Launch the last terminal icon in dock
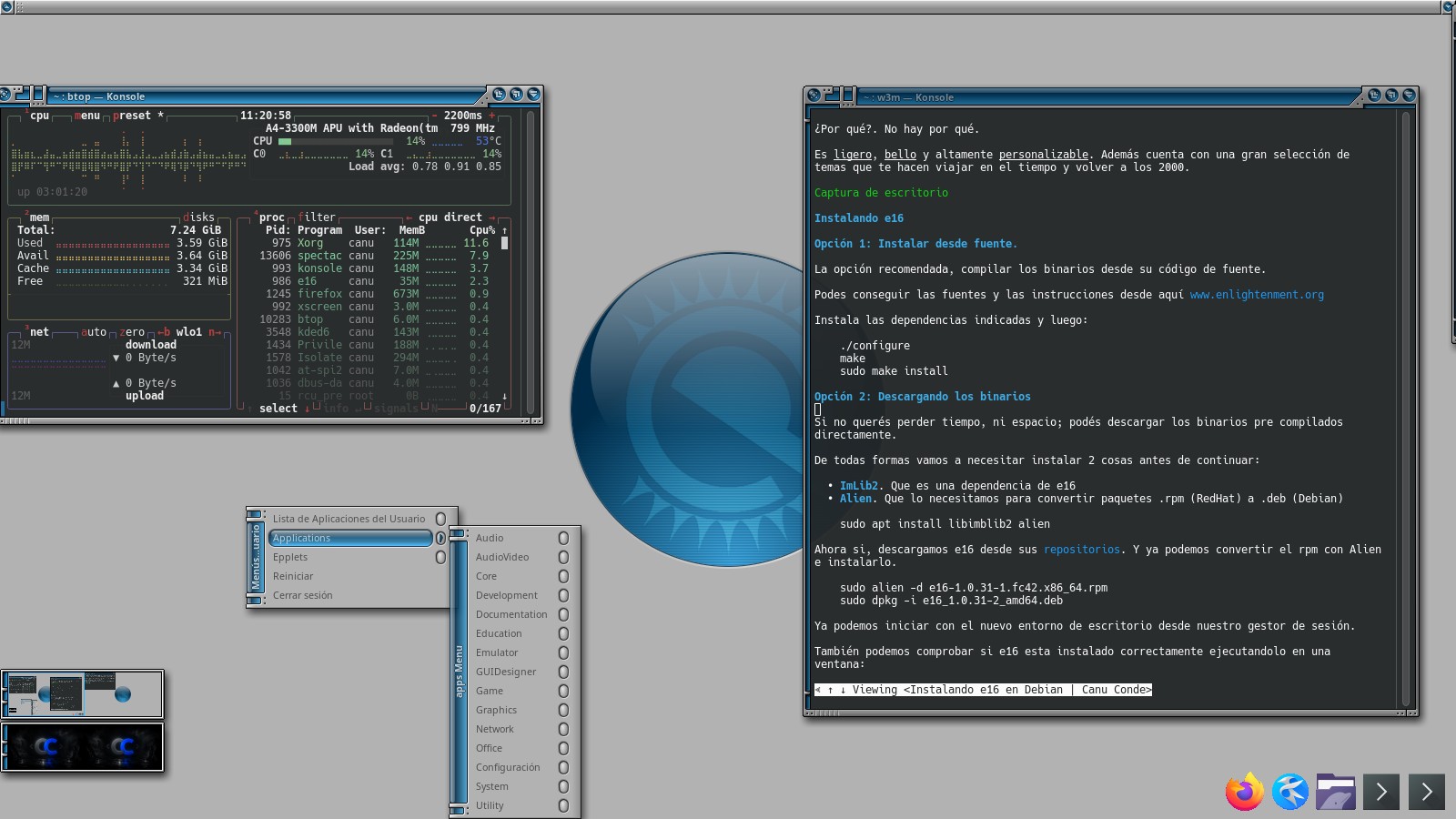The width and height of the screenshot is (1456, 819). tap(1427, 792)
